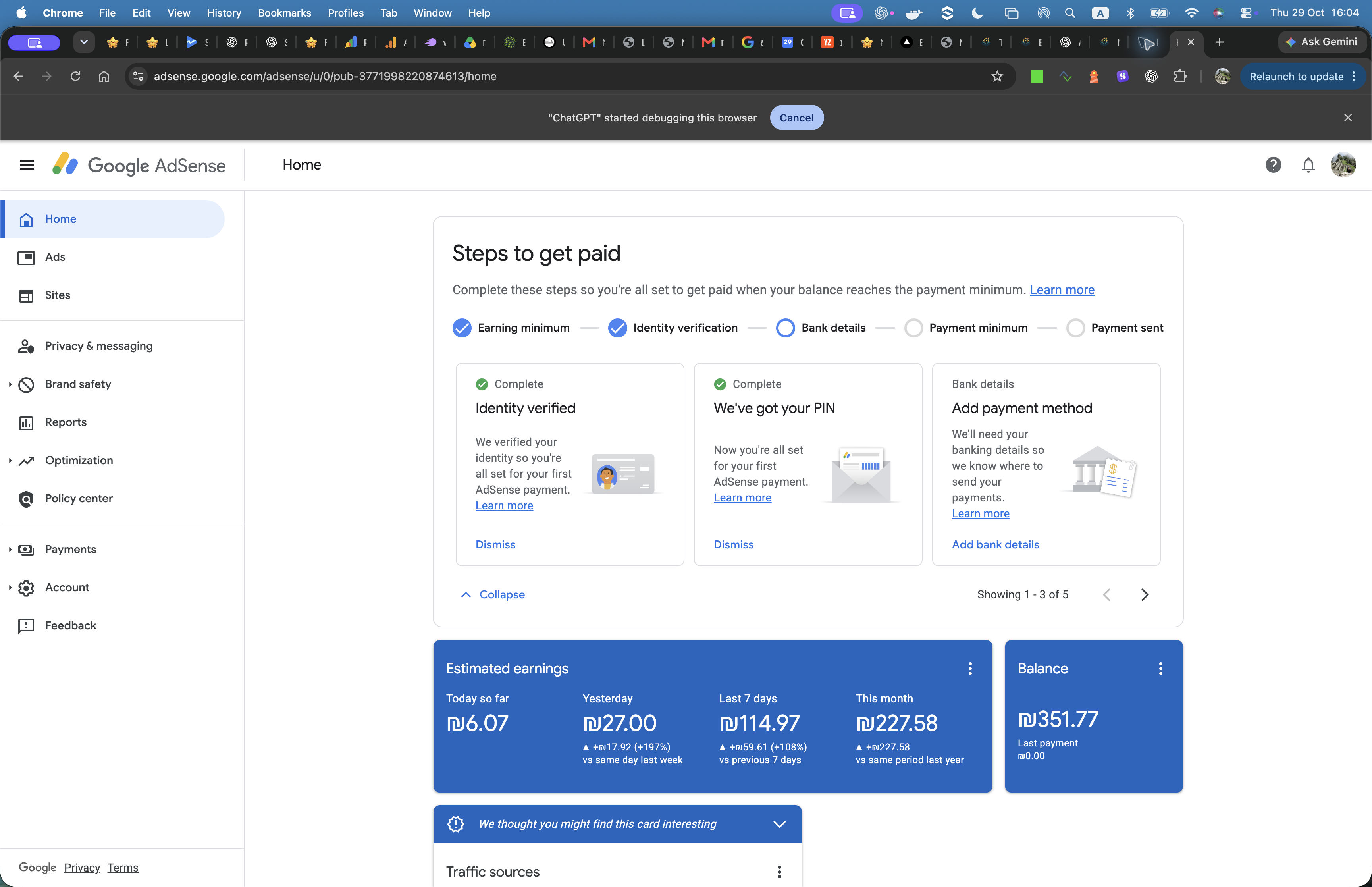Image resolution: width=1372 pixels, height=887 pixels.
Task: Reload the page in Chrome
Action: pyautogui.click(x=75, y=76)
